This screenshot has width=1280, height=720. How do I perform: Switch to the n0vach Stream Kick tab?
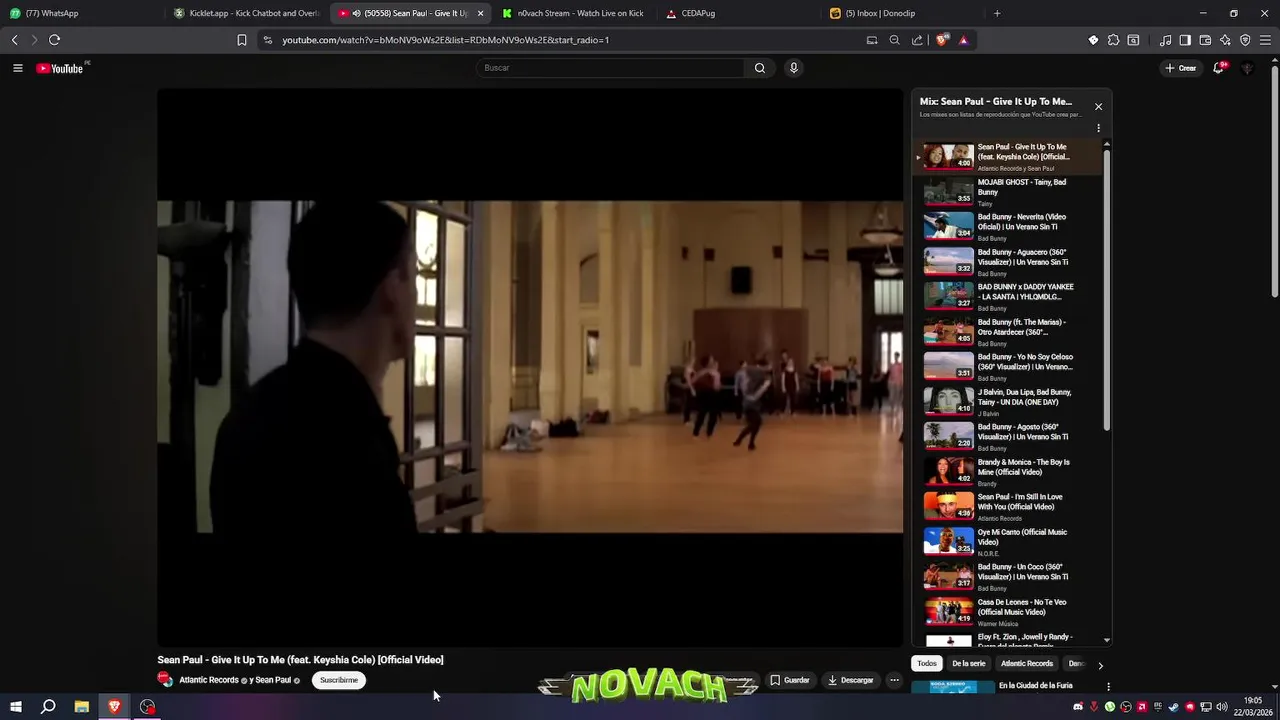click(x=574, y=13)
